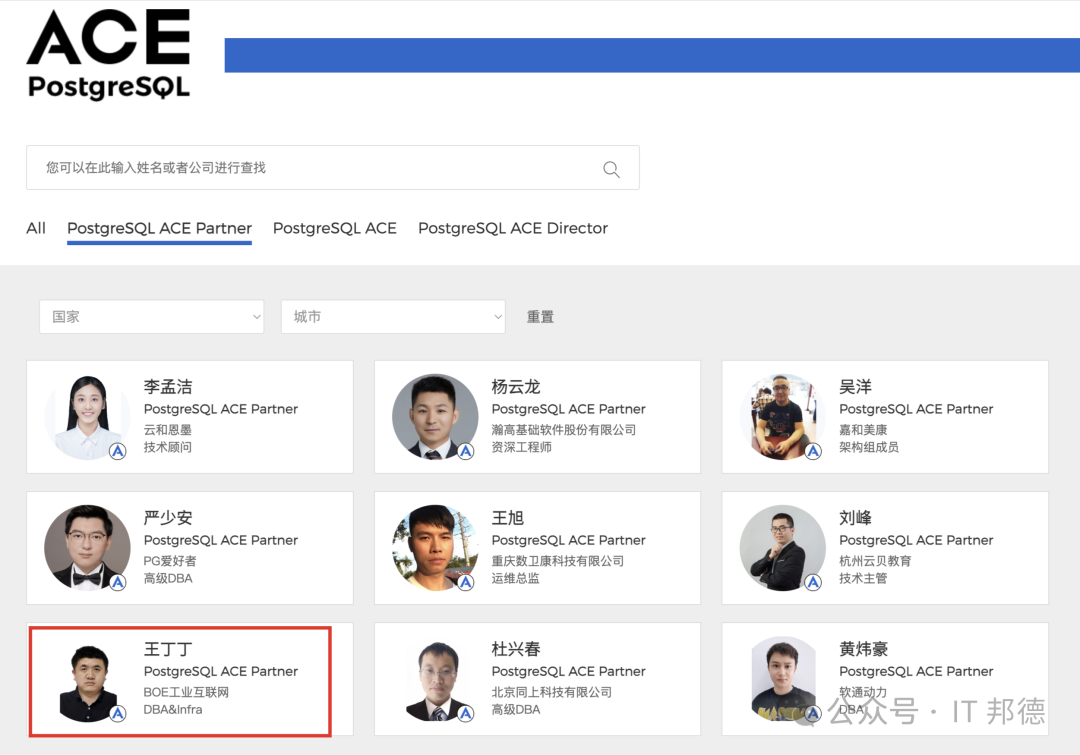Click the ACE badge on 吴洋's avatar
The width and height of the screenshot is (1080, 755).
(x=813, y=451)
